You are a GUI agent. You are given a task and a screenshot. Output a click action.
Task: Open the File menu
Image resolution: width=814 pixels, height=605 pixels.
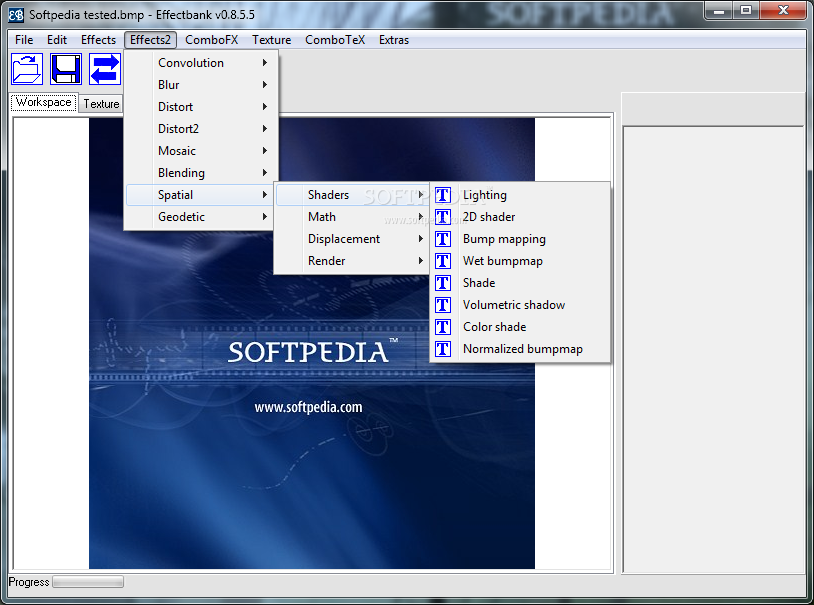click(24, 40)
